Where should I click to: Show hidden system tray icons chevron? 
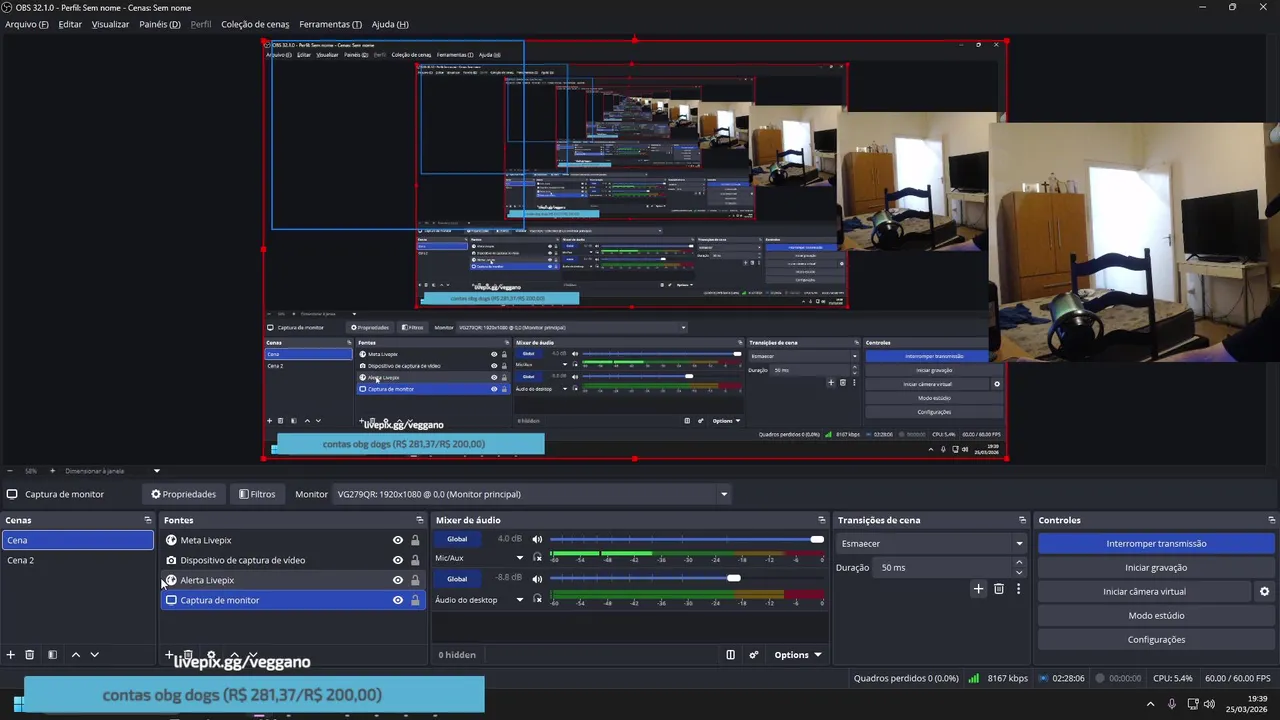[1150, 704]
